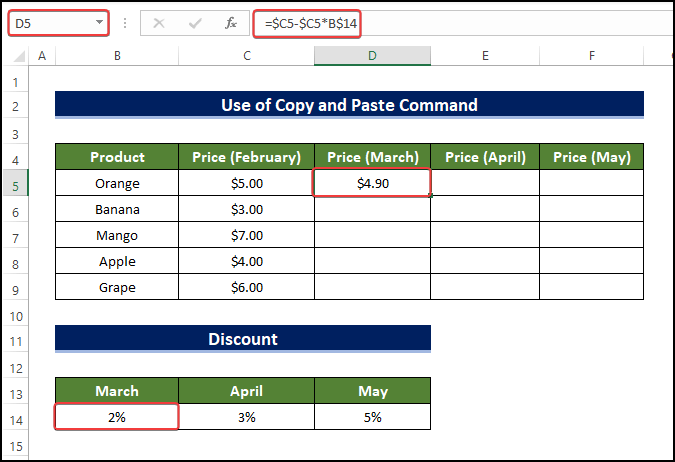Viewport: 675px width, 462px height.
Task: Click the Select All corner triangle
Action: 17,57
